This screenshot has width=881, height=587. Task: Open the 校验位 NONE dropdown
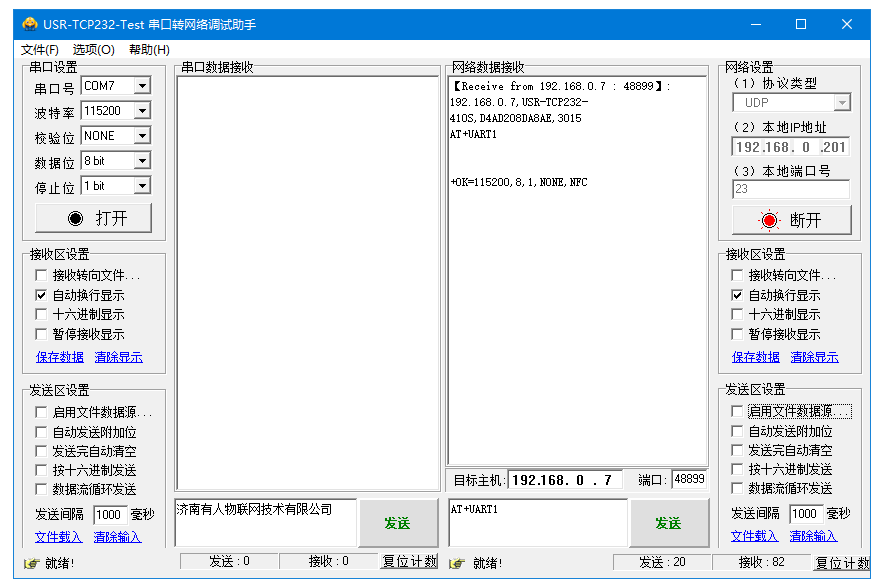pos(141,136)
